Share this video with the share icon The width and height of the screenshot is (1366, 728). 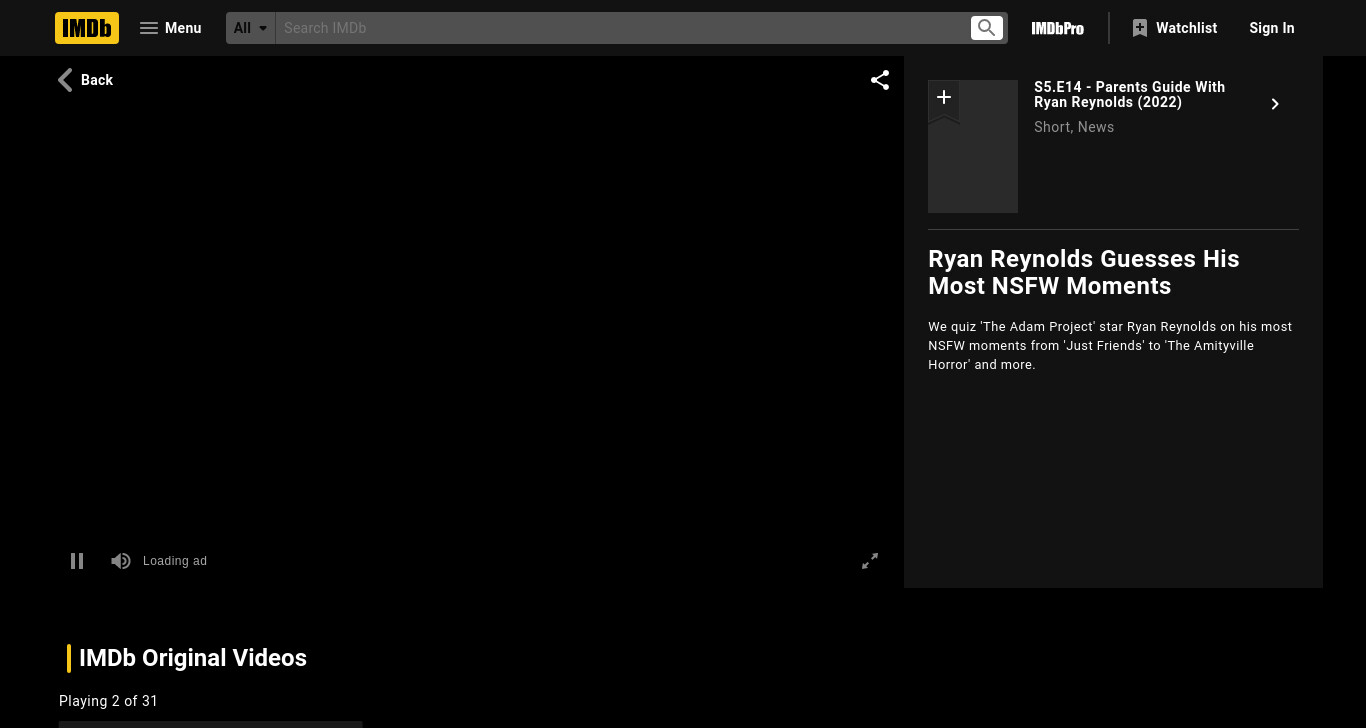pos(880,80)
